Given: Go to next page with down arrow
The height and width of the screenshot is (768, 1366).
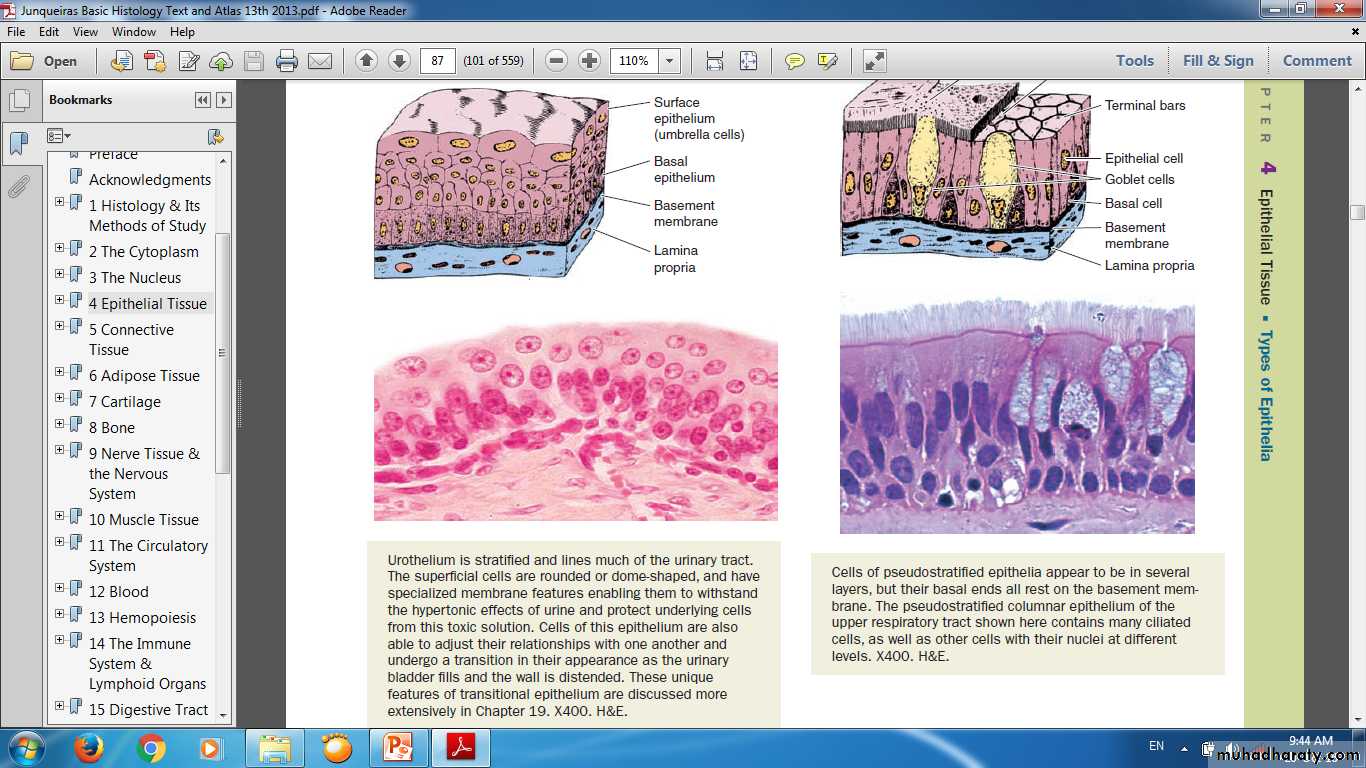Looking at the screenshot, I should (x=399, y=61).
